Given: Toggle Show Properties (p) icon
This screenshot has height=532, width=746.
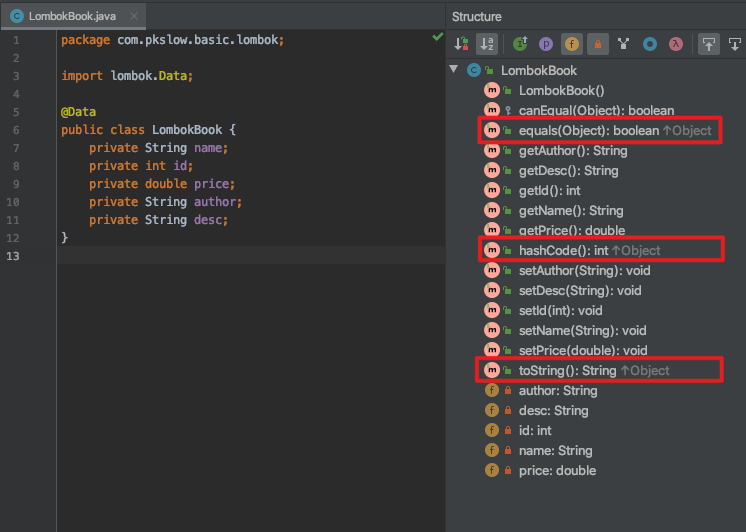Looking at the screenshot, I should [546, 44].
